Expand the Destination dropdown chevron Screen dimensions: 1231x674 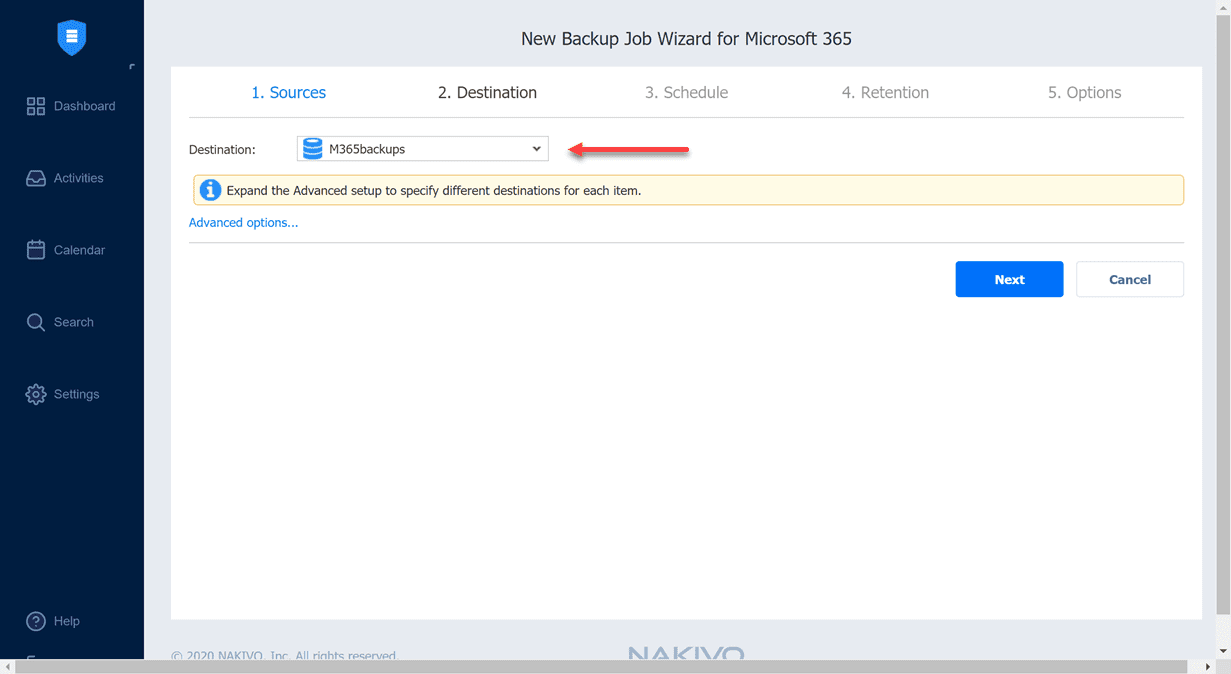[537, 148]
